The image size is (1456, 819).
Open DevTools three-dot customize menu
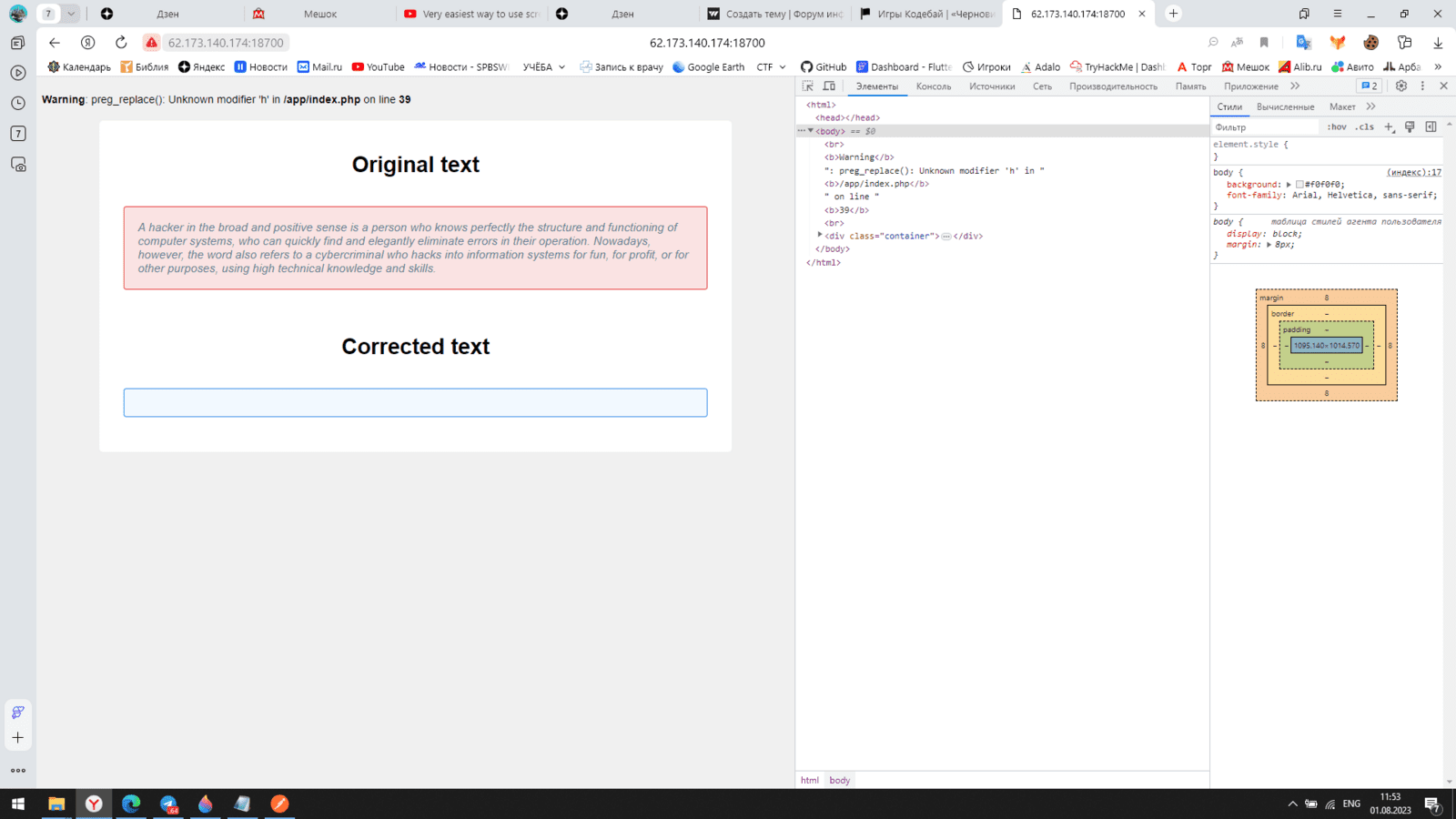point(1422,86)
